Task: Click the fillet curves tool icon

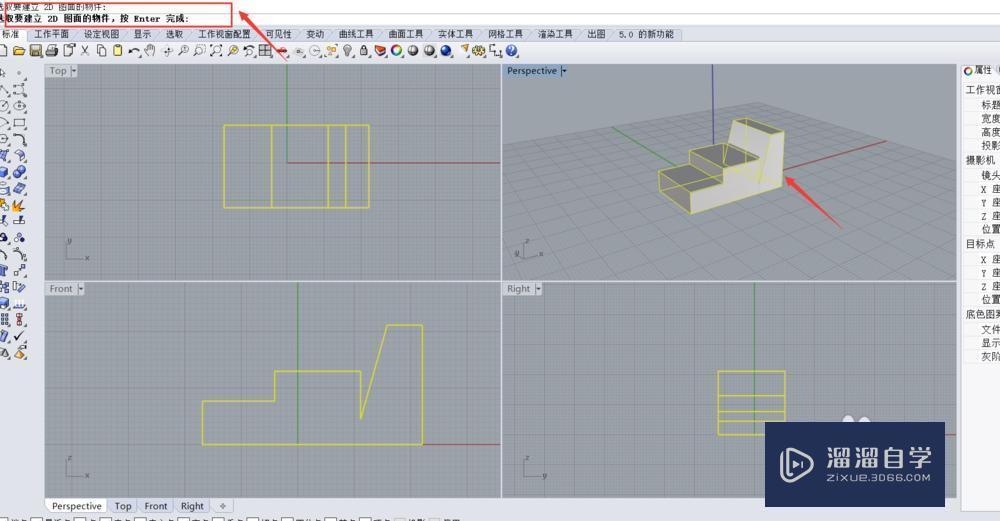Action: pos(20,139)
